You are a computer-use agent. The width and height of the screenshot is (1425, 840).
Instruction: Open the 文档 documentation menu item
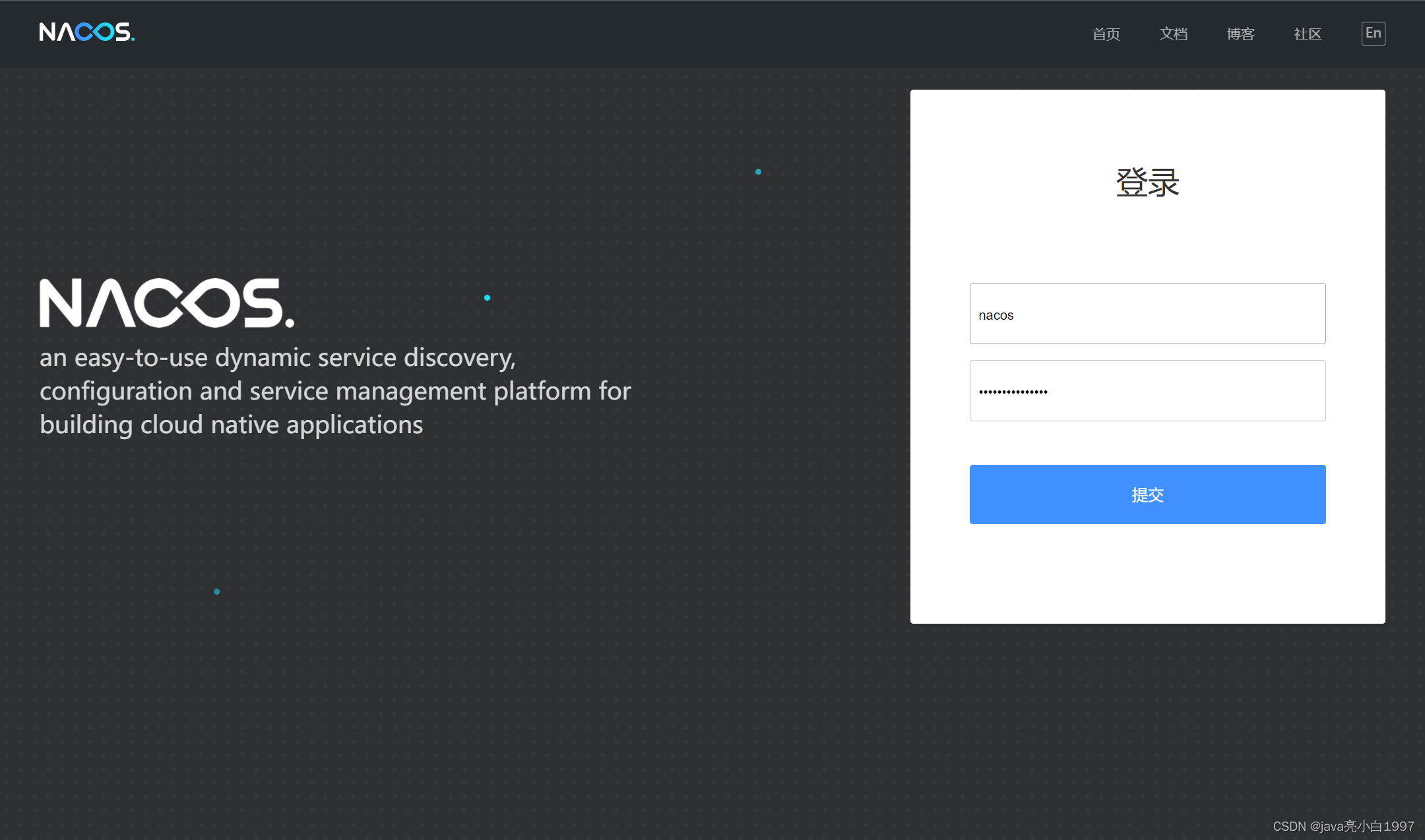(1174, 34)
